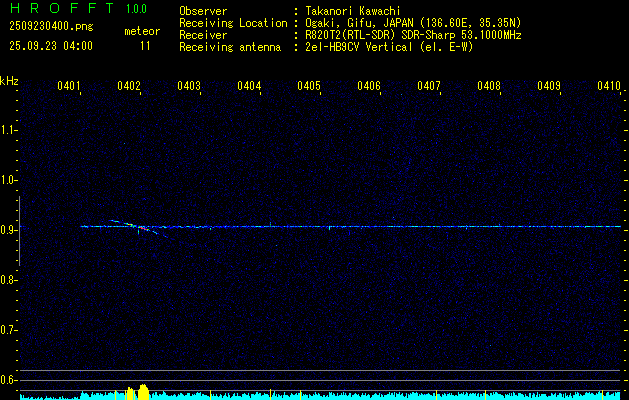Click the 0.7 kHz frequency label
Image resolution: width=629 pixels, height=400 pixels.
(9, 330)
